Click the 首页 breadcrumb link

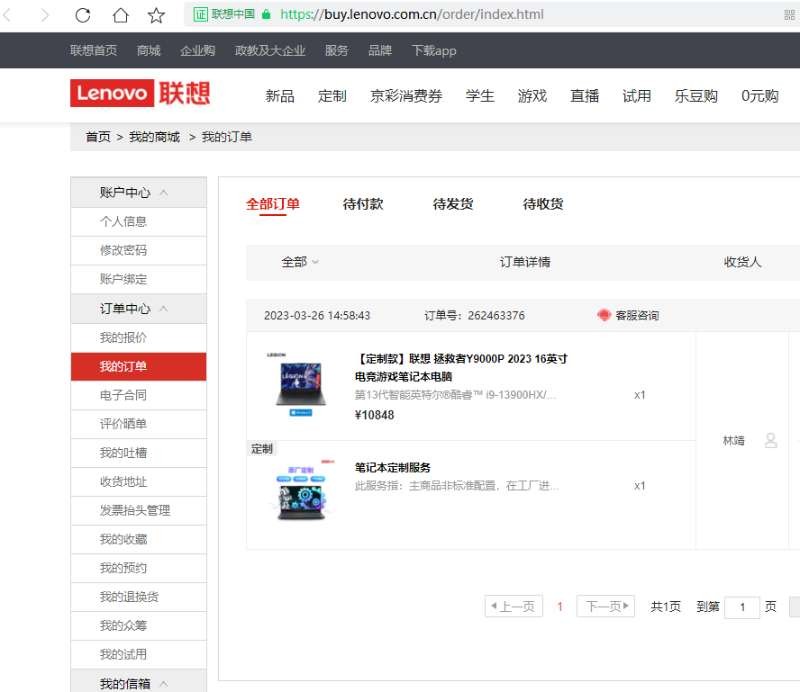(98, 137)
